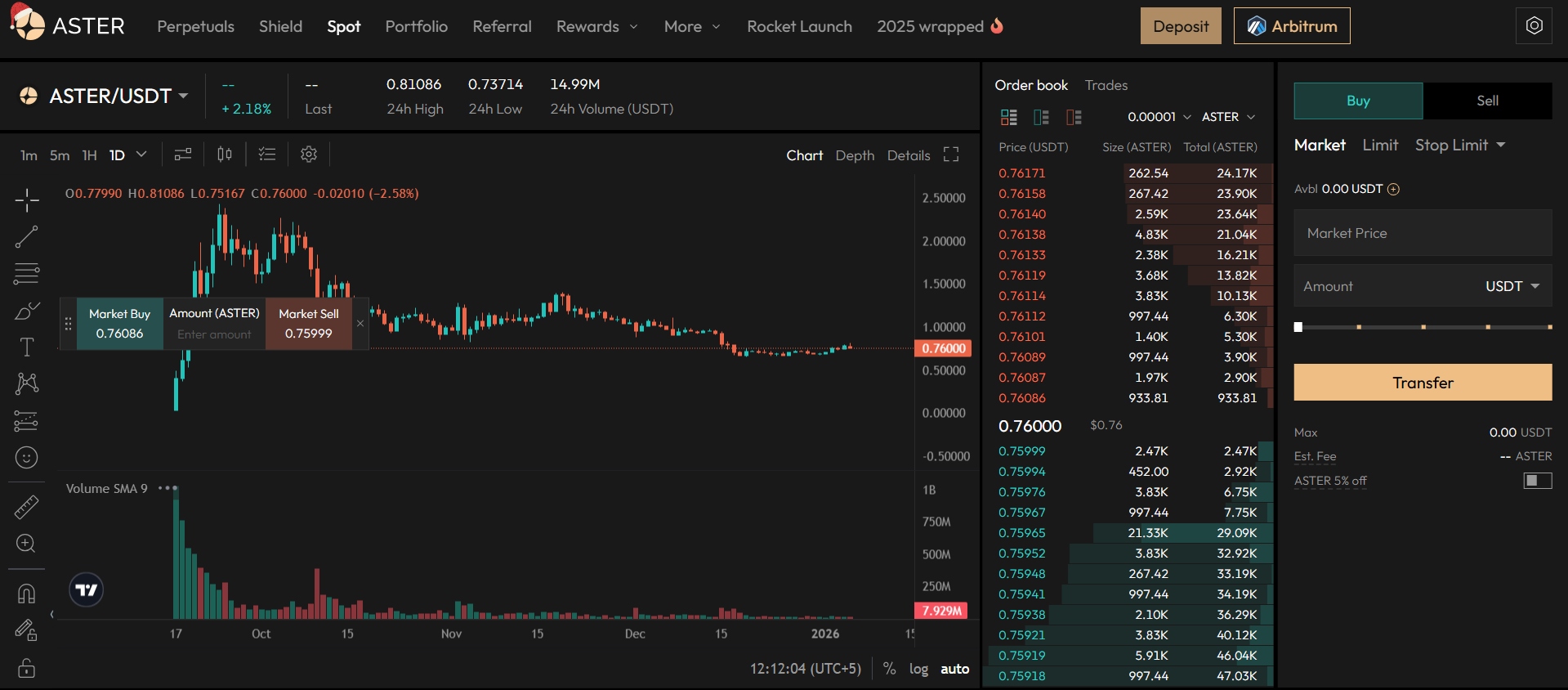Change order book precision 0.00001

[1159, 117]
